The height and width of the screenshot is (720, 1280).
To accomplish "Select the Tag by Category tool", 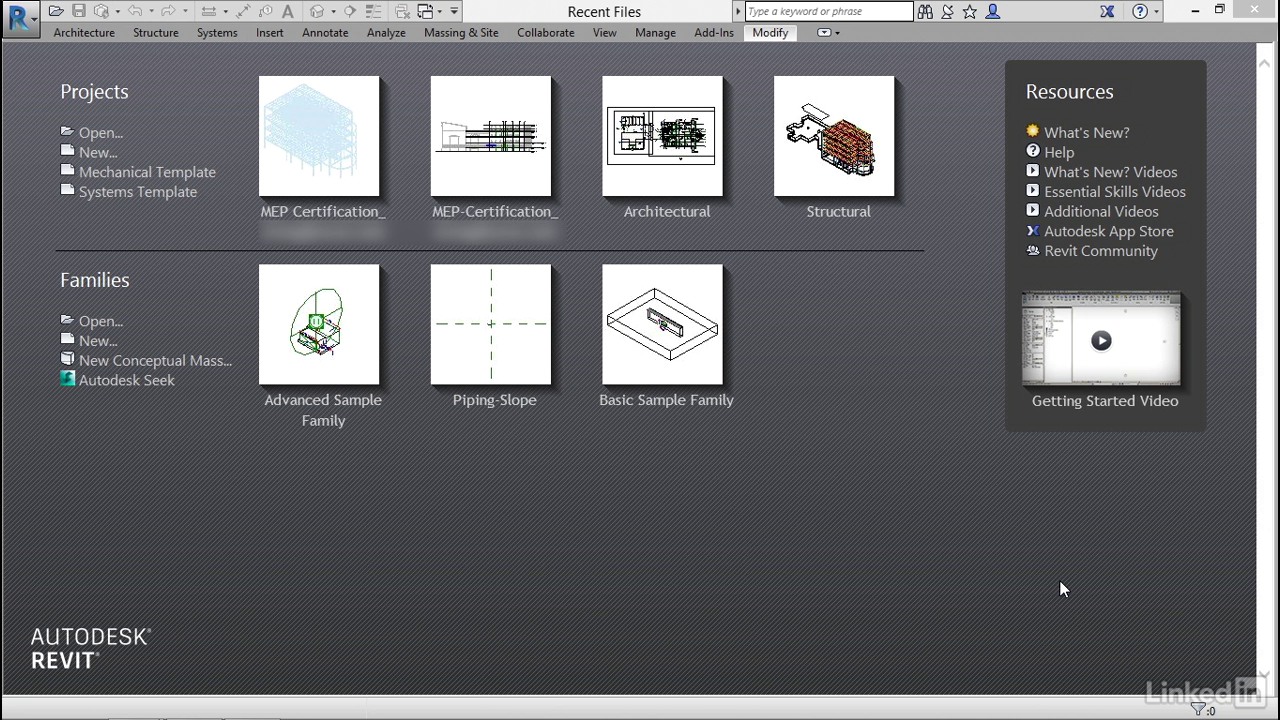I will pos(266,11).
